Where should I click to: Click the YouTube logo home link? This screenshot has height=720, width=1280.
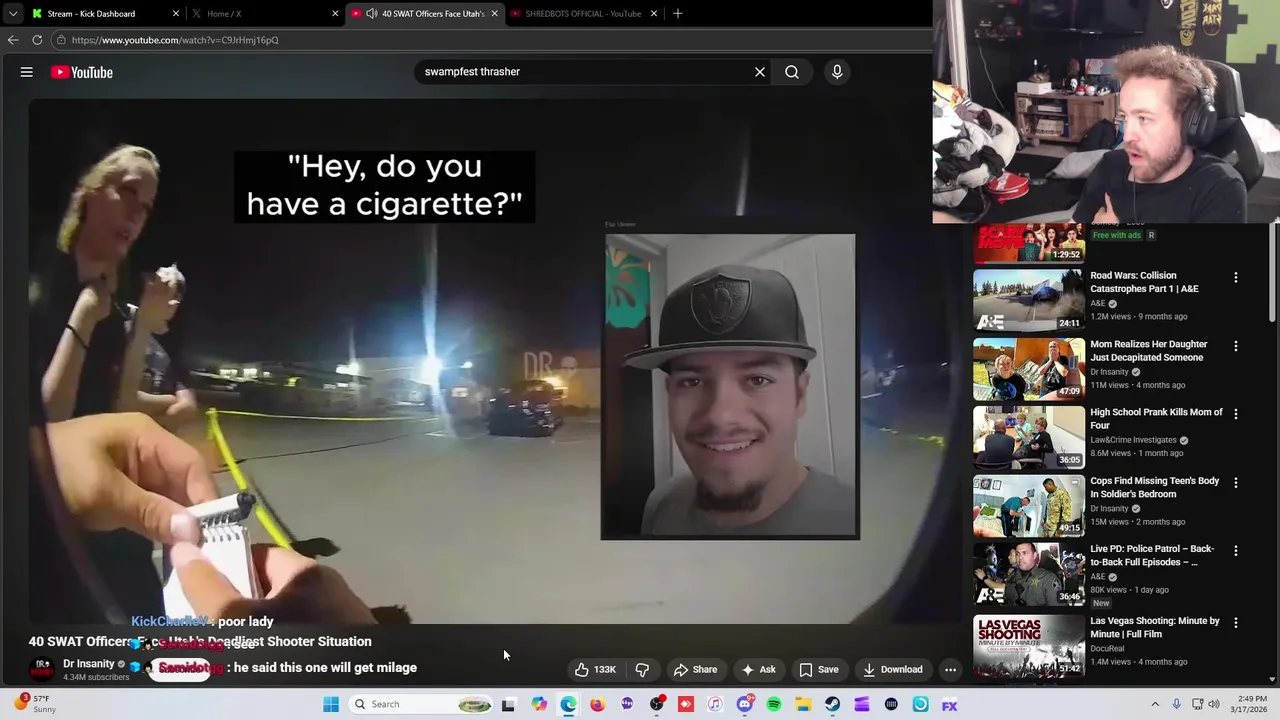82,72
